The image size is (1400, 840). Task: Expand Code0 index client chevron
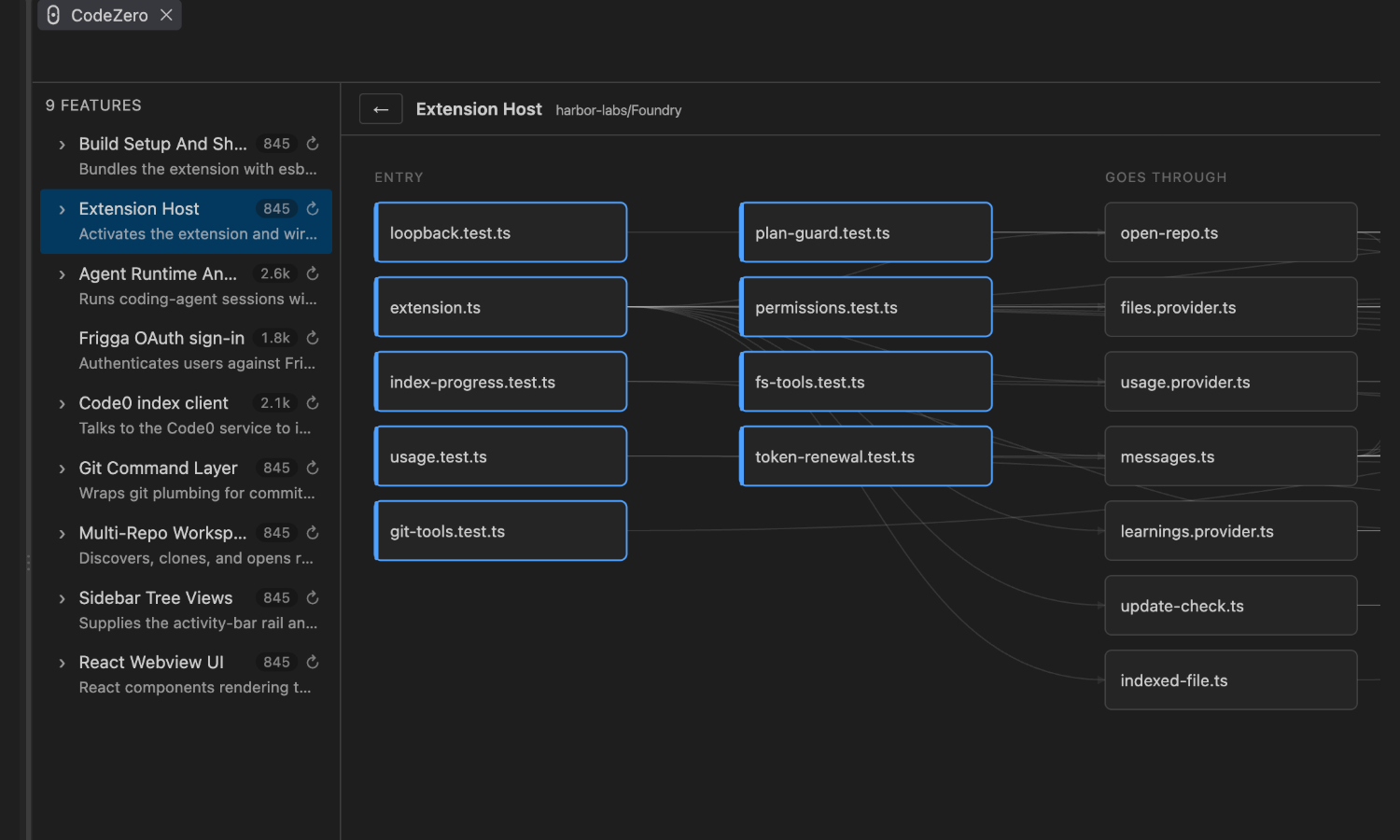pos(62,404)
